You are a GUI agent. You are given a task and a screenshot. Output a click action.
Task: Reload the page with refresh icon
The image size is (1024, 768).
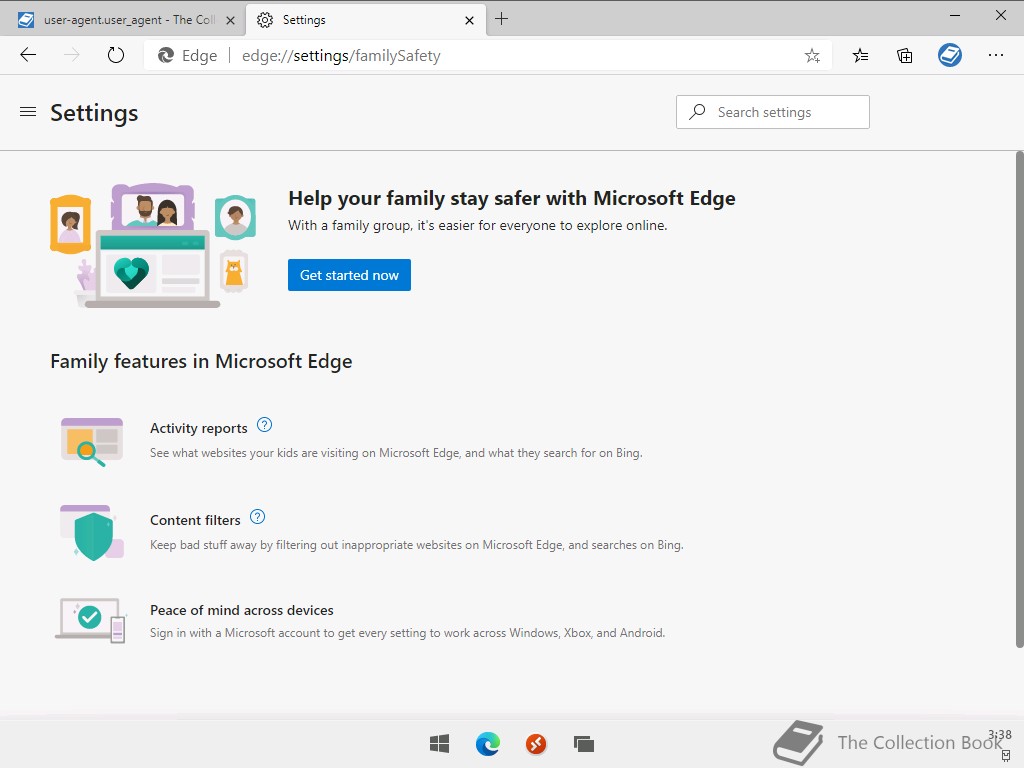[116, 55]
